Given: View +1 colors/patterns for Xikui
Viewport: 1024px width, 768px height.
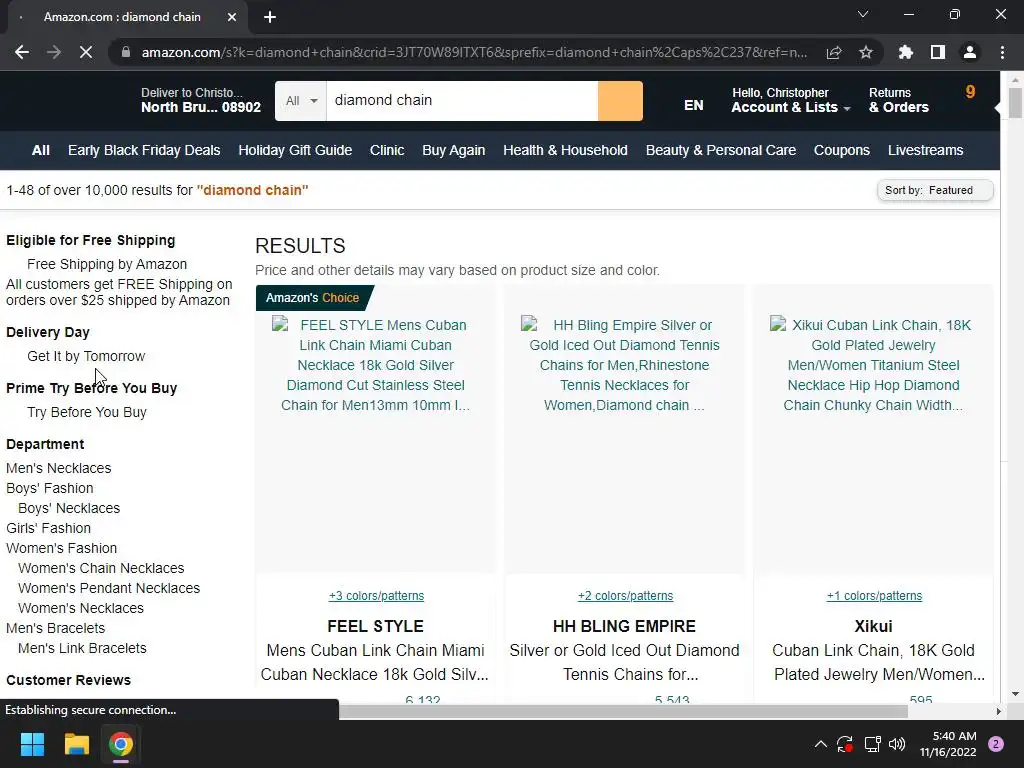Looking at the screenshot, I should click(x=874, y=596).
